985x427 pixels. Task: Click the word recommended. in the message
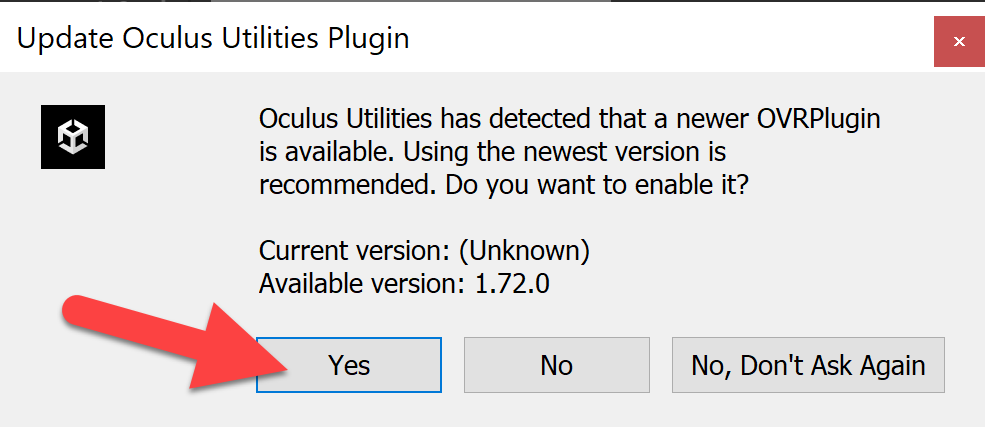pos(347,186)
